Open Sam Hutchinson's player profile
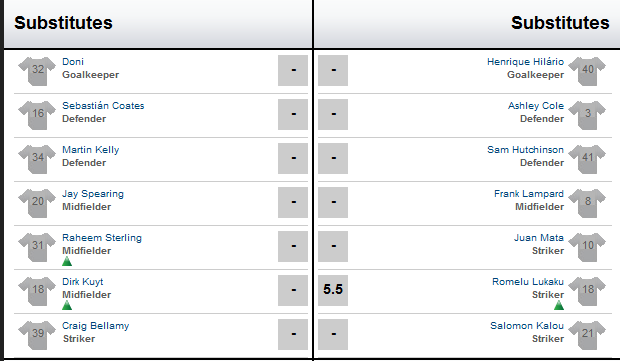620x361 pixels. [525, 150]
